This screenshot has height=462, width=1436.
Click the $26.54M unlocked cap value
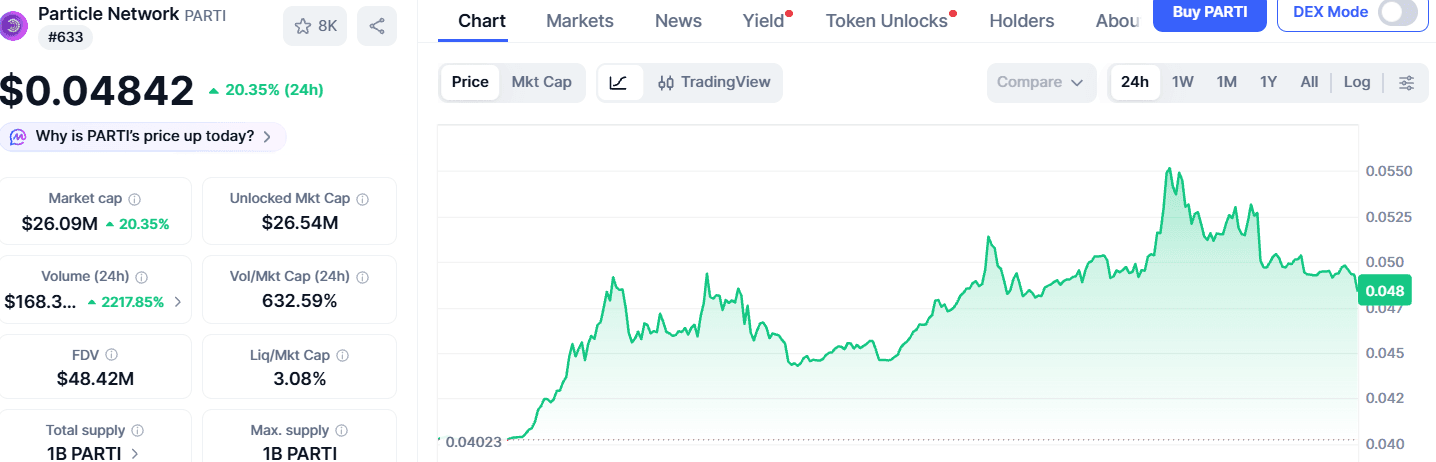[x=300, y=223]
